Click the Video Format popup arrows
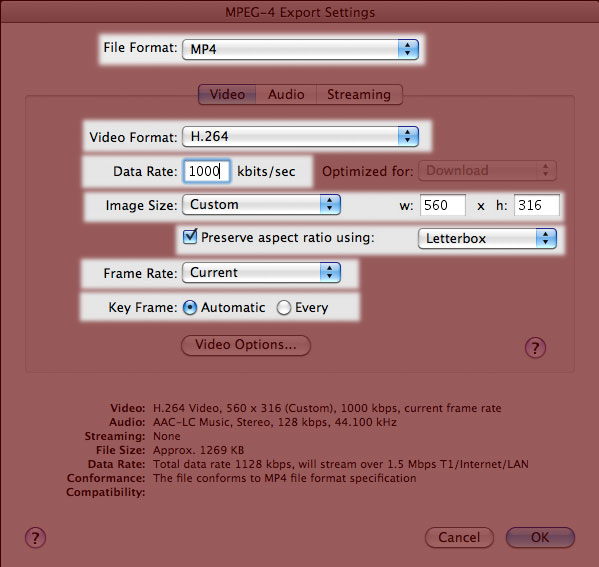 pyautogui.click(x=408, y=136)
